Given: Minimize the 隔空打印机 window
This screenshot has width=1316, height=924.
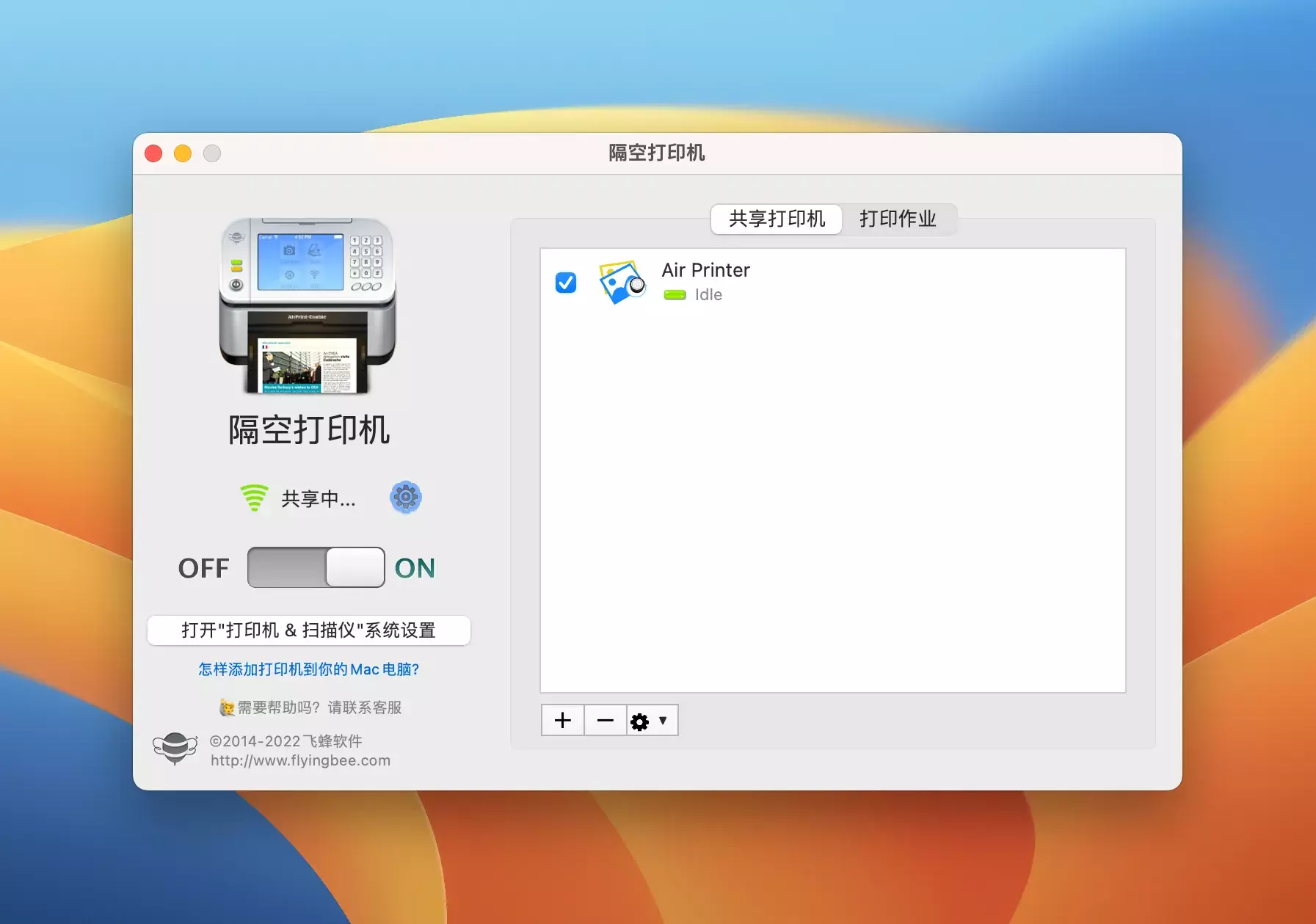Looking at the screenshot, I should coord(183,153).
